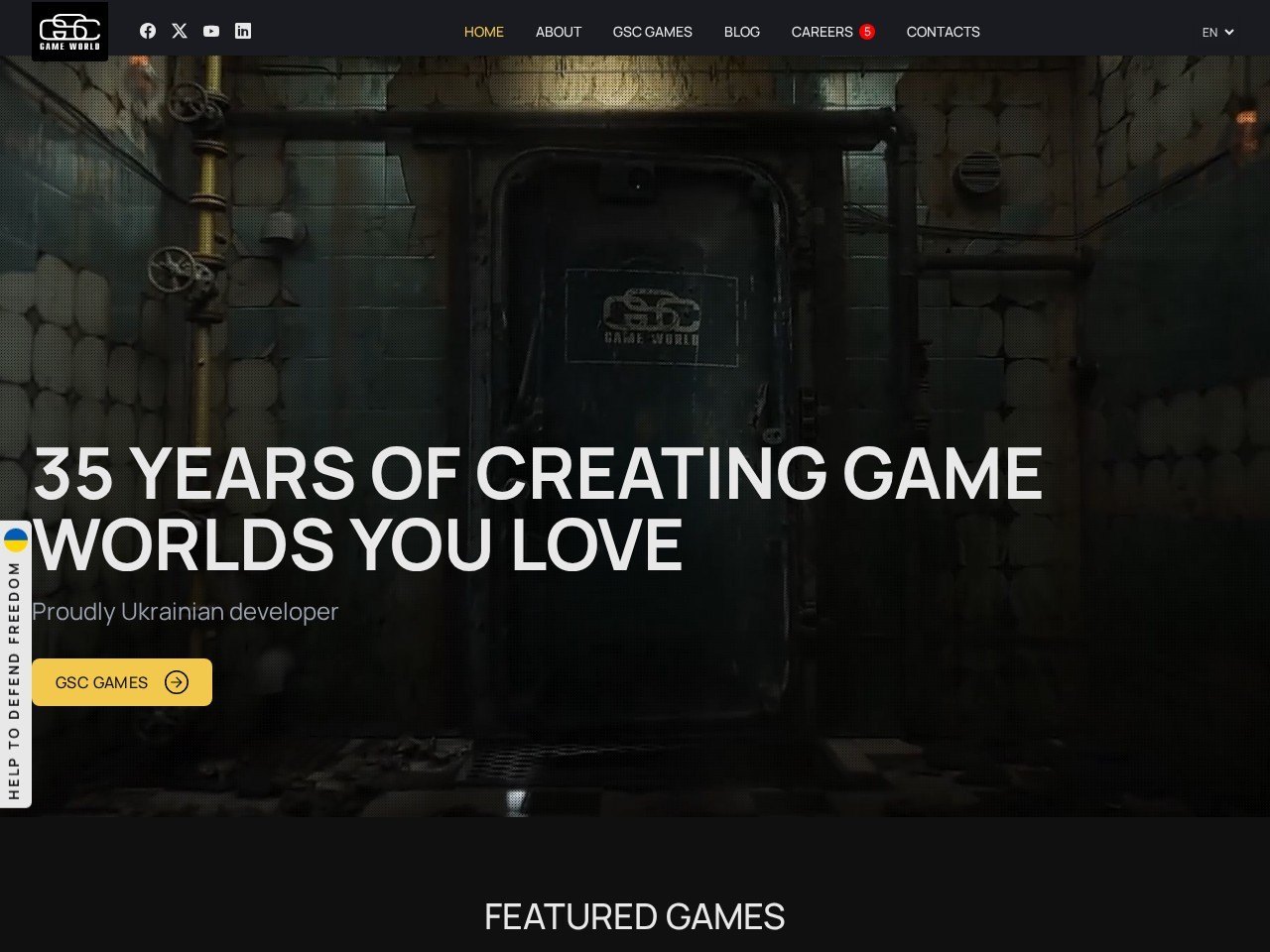The width and height of the screenshot is (1270, 952).
Task: Click the 'Proudly Ukrainian developer' subtitle
Action: pos(186,612)
